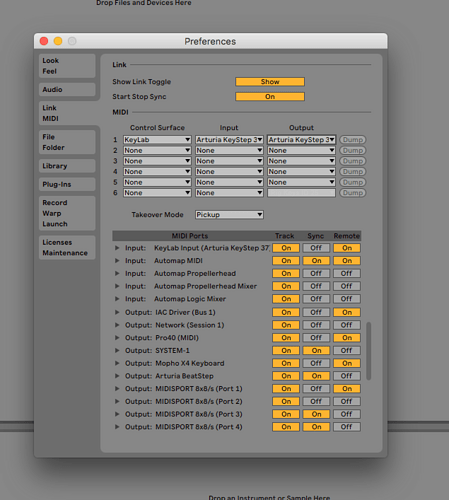Viewport: 449px width, 500px height.
Task: Expand SYSTEM-1 output row
Action: (117, 350)
